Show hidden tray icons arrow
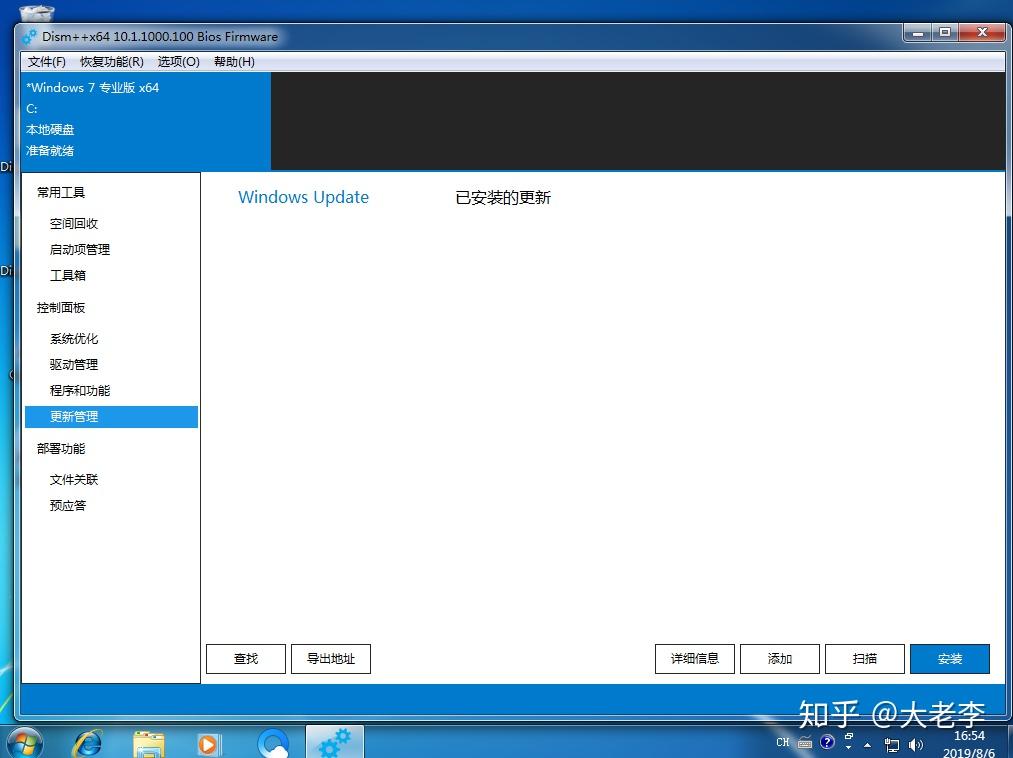1013x758 pixels. pos(868,745)
